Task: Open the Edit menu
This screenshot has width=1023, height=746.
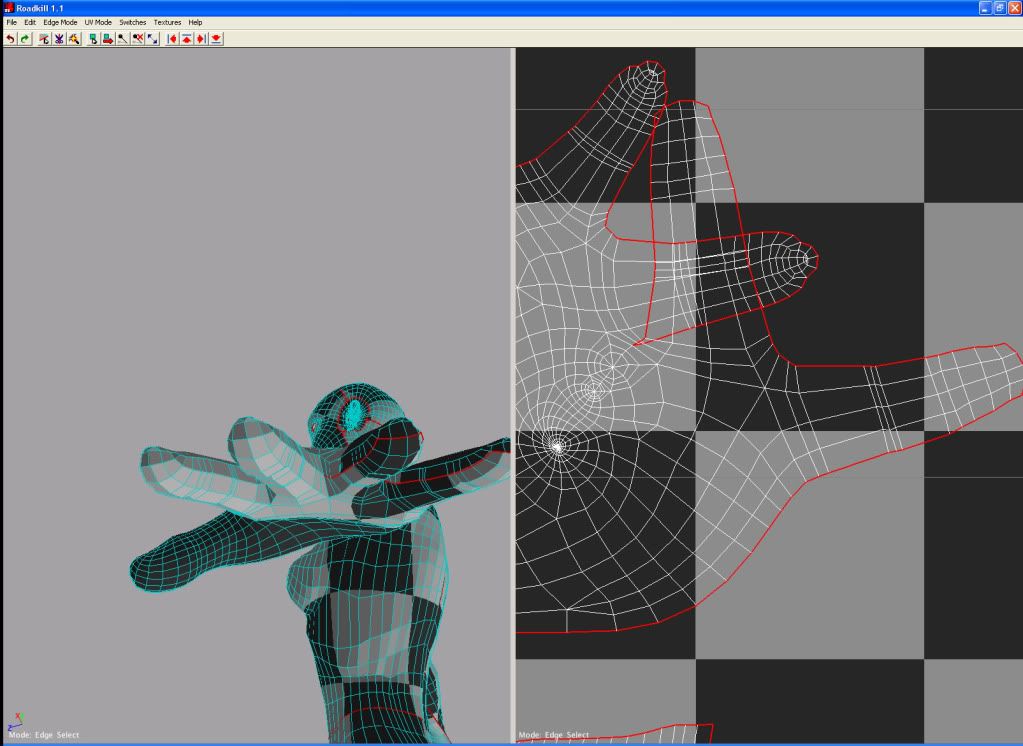Action: tap(30, 22)
